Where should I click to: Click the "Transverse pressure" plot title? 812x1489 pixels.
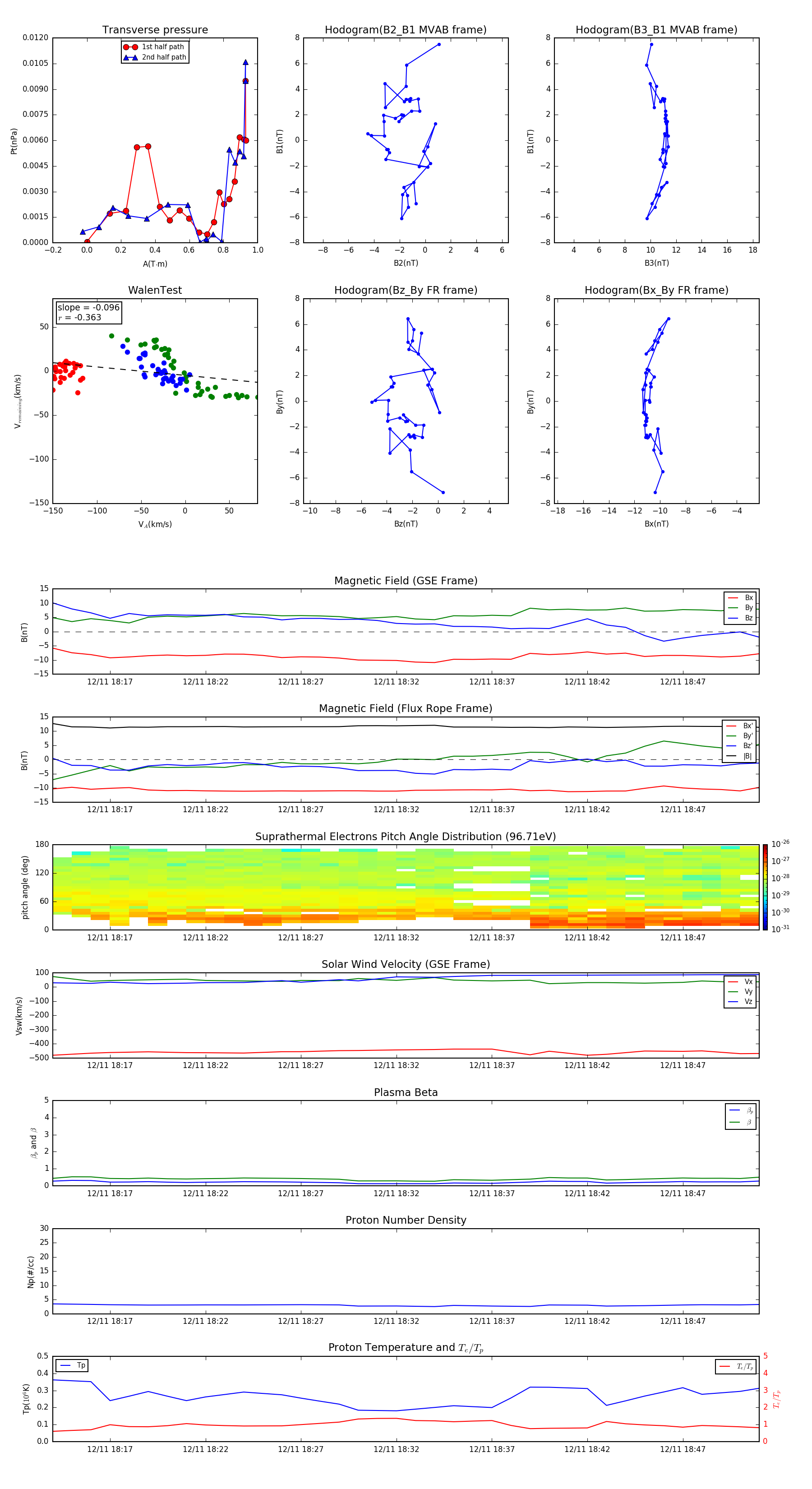tap(155, 30)
